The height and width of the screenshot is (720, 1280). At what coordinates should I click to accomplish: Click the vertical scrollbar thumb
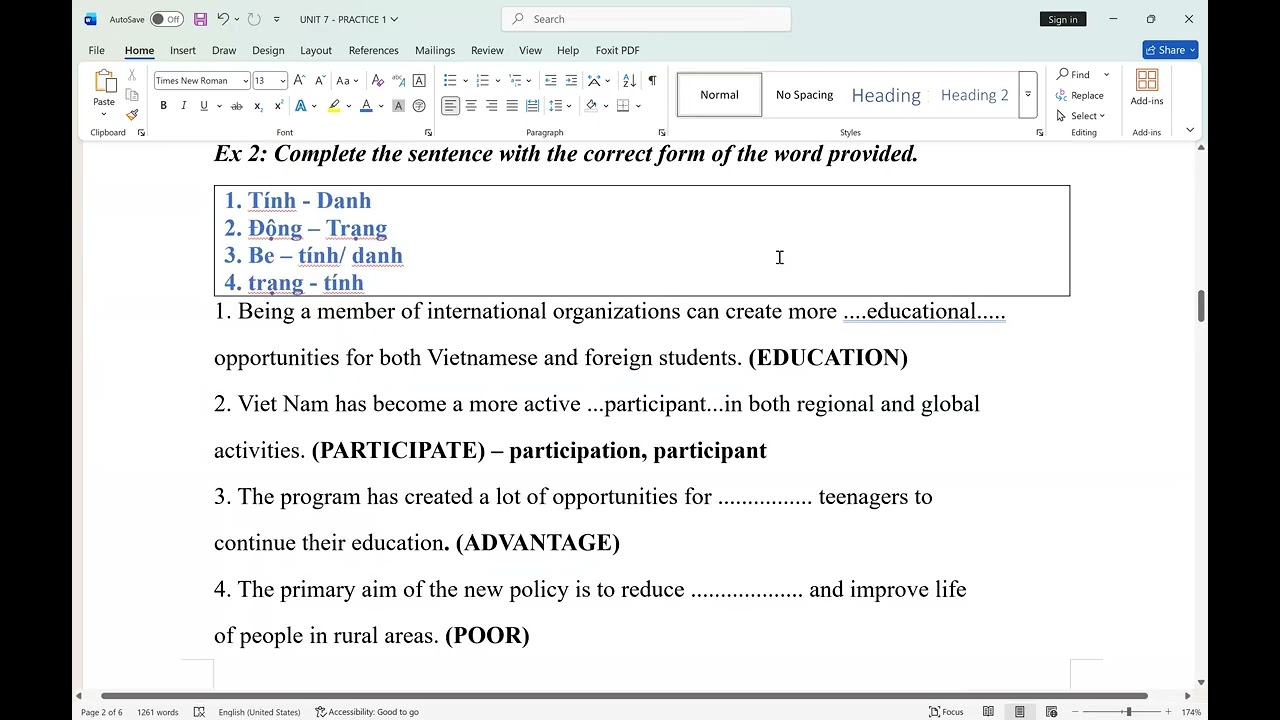coord(1201,306)
